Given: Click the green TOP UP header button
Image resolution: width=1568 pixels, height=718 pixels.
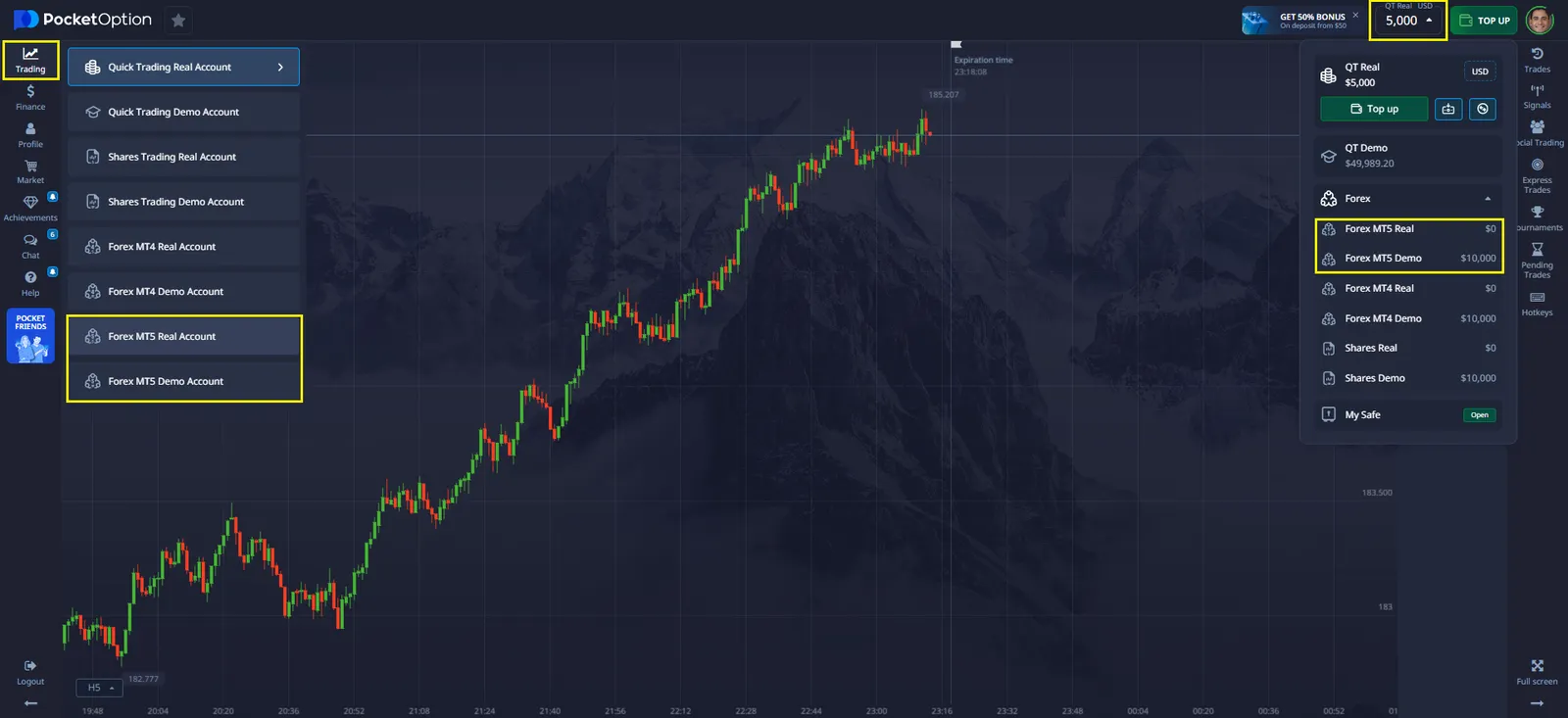Looking at the screenshot, I should (x=1484, y=21).
